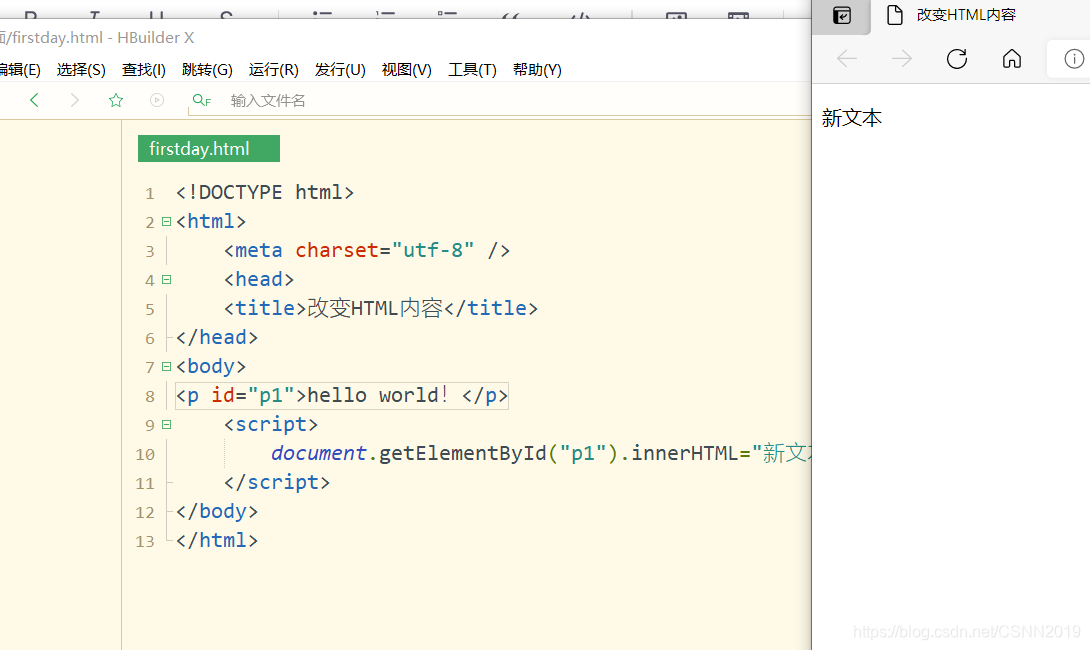Click the title tag code line

coord(381,308)
